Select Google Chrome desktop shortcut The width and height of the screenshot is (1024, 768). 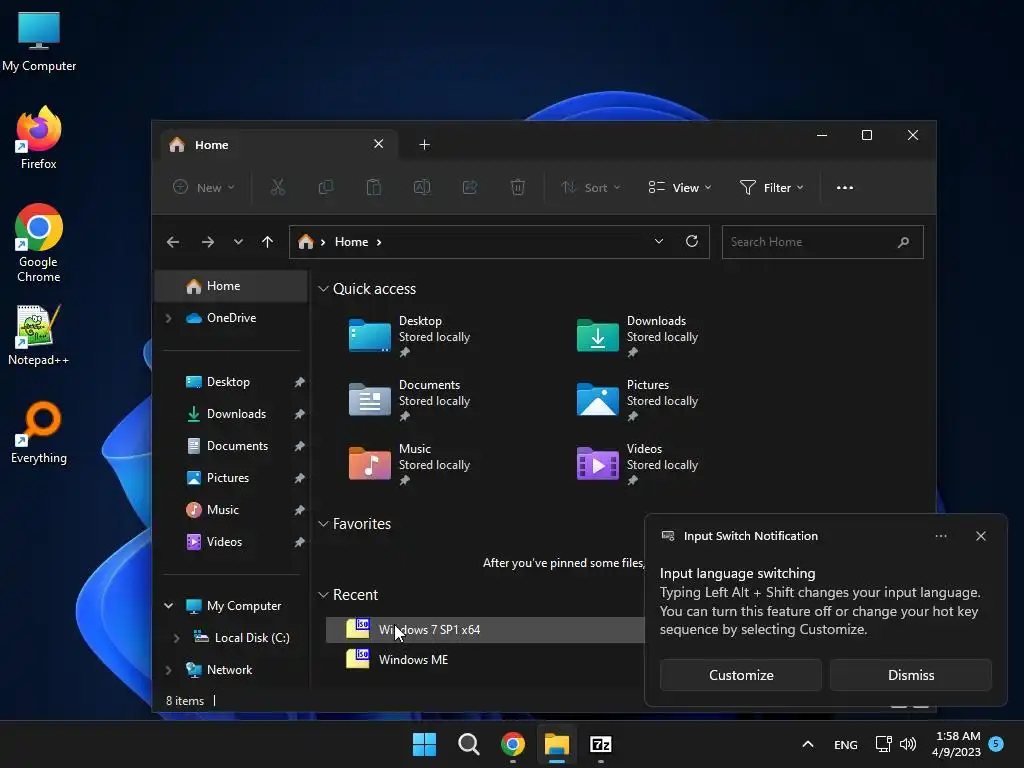pos(39,243)
